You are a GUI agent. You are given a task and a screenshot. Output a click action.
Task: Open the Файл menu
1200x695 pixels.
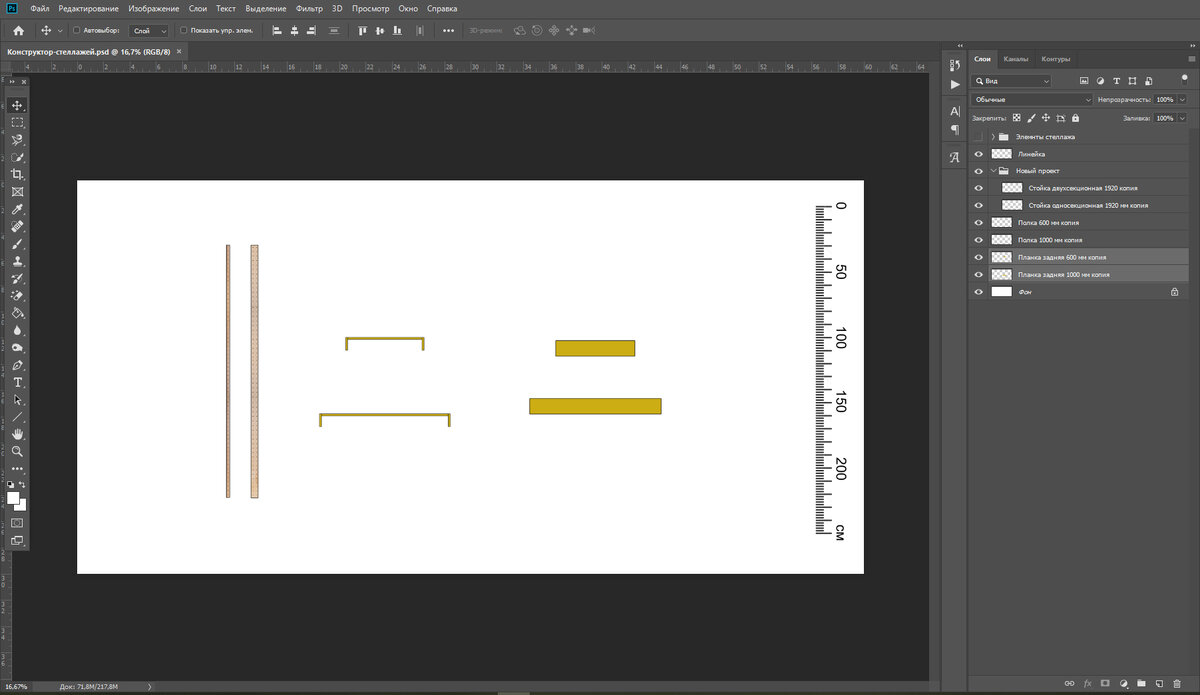tap(40, 8)
